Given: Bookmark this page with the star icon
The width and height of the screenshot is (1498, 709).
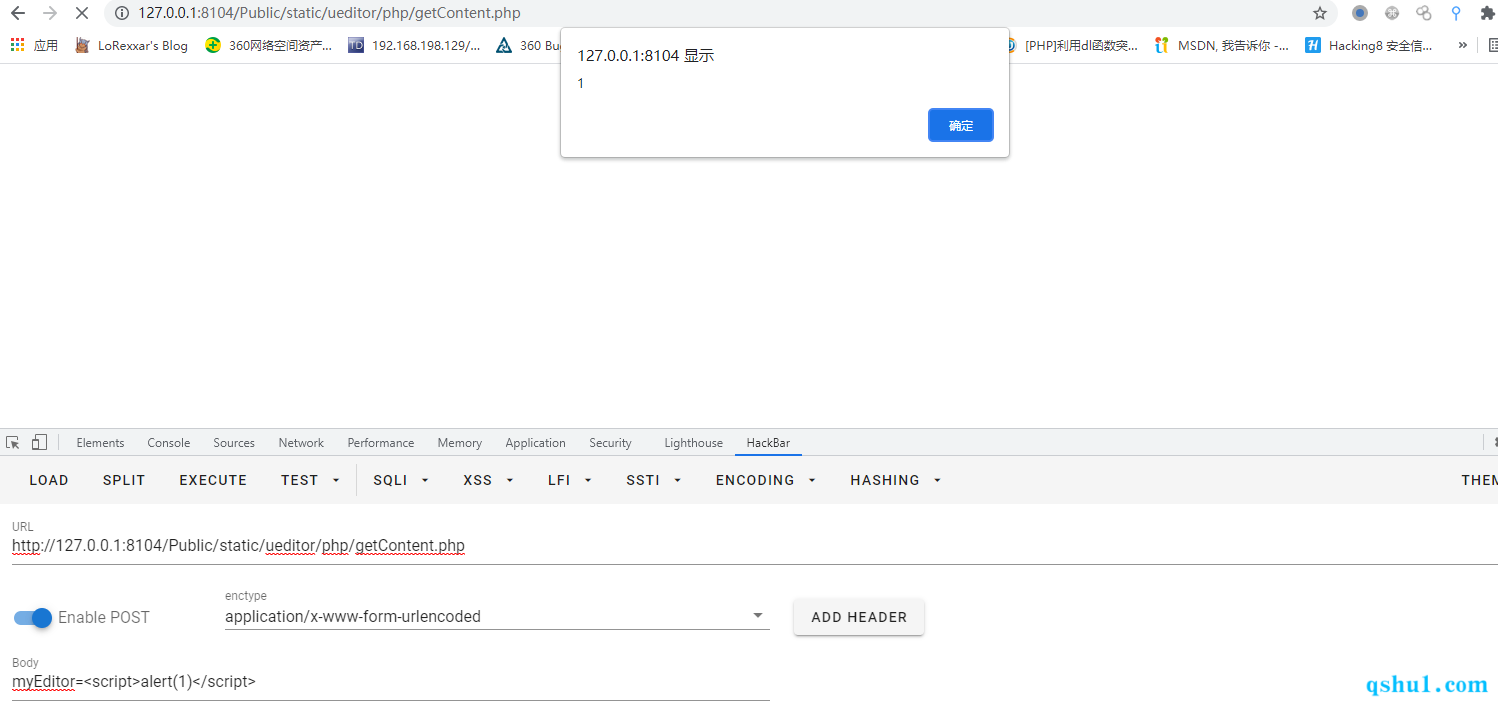Looking at the screenshot, I should click(x=1320, y=14).
